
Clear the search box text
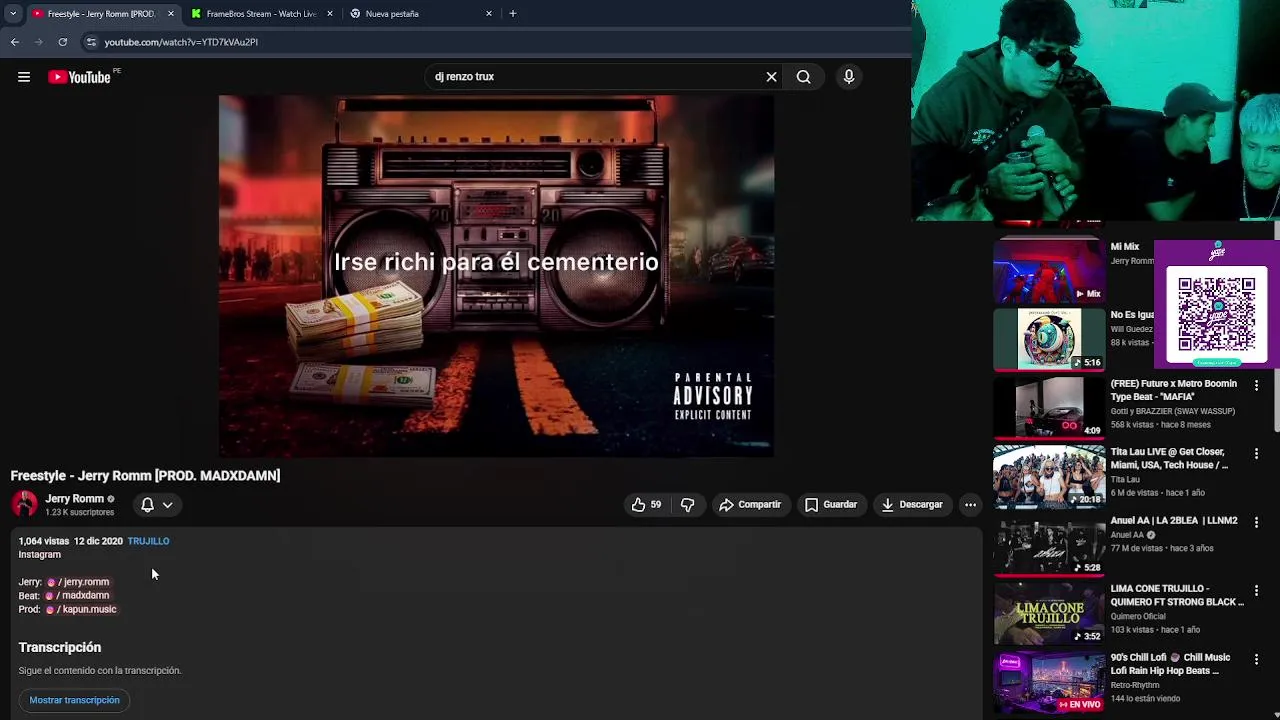(x=771, y=77)
